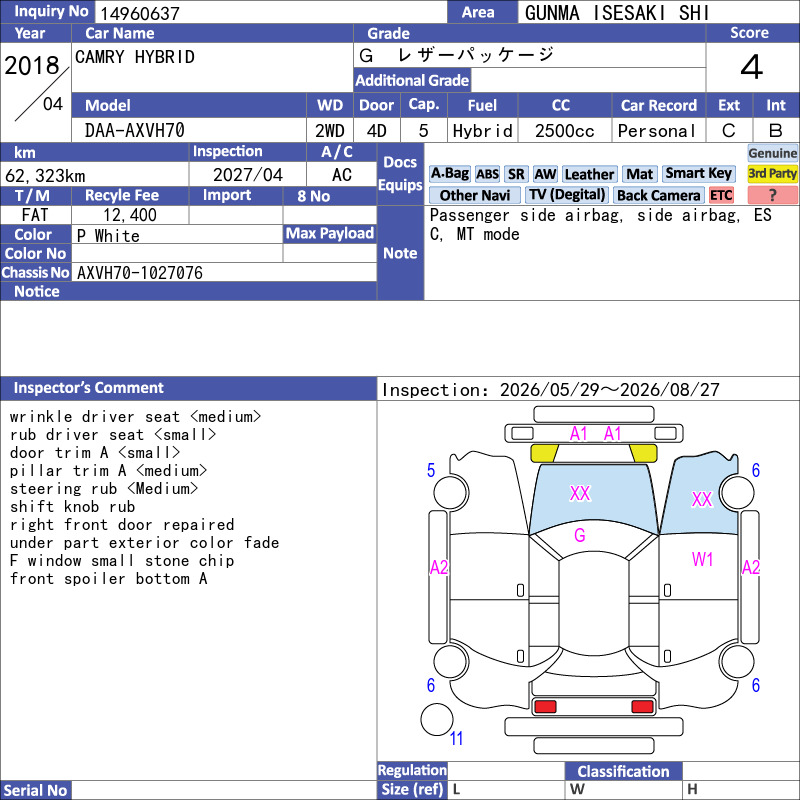This screenshot has width=800, height=800.
Task: Click the A-Bag equipment badge
Action: [449, 174]
